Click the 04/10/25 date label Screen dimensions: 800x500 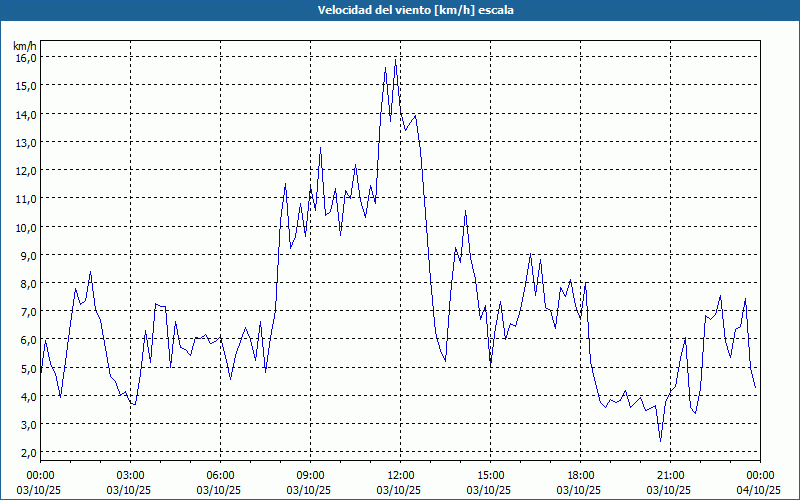(758, 490)
